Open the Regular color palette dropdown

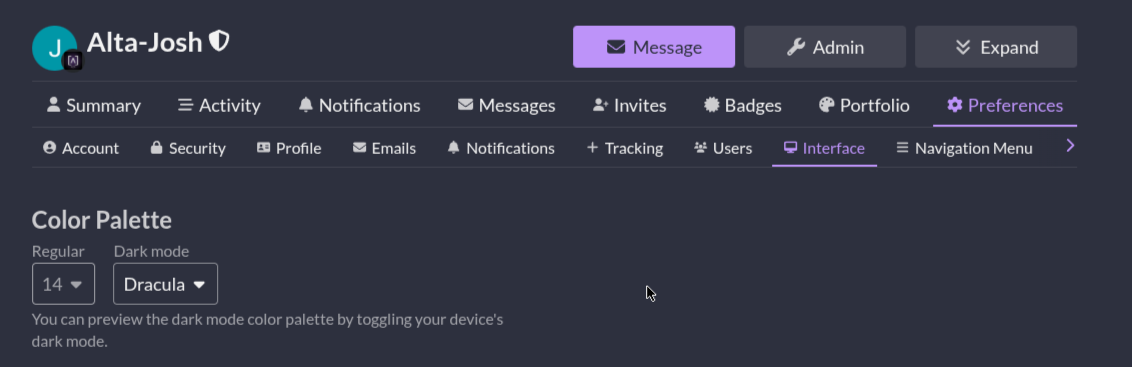coord(64,284)
